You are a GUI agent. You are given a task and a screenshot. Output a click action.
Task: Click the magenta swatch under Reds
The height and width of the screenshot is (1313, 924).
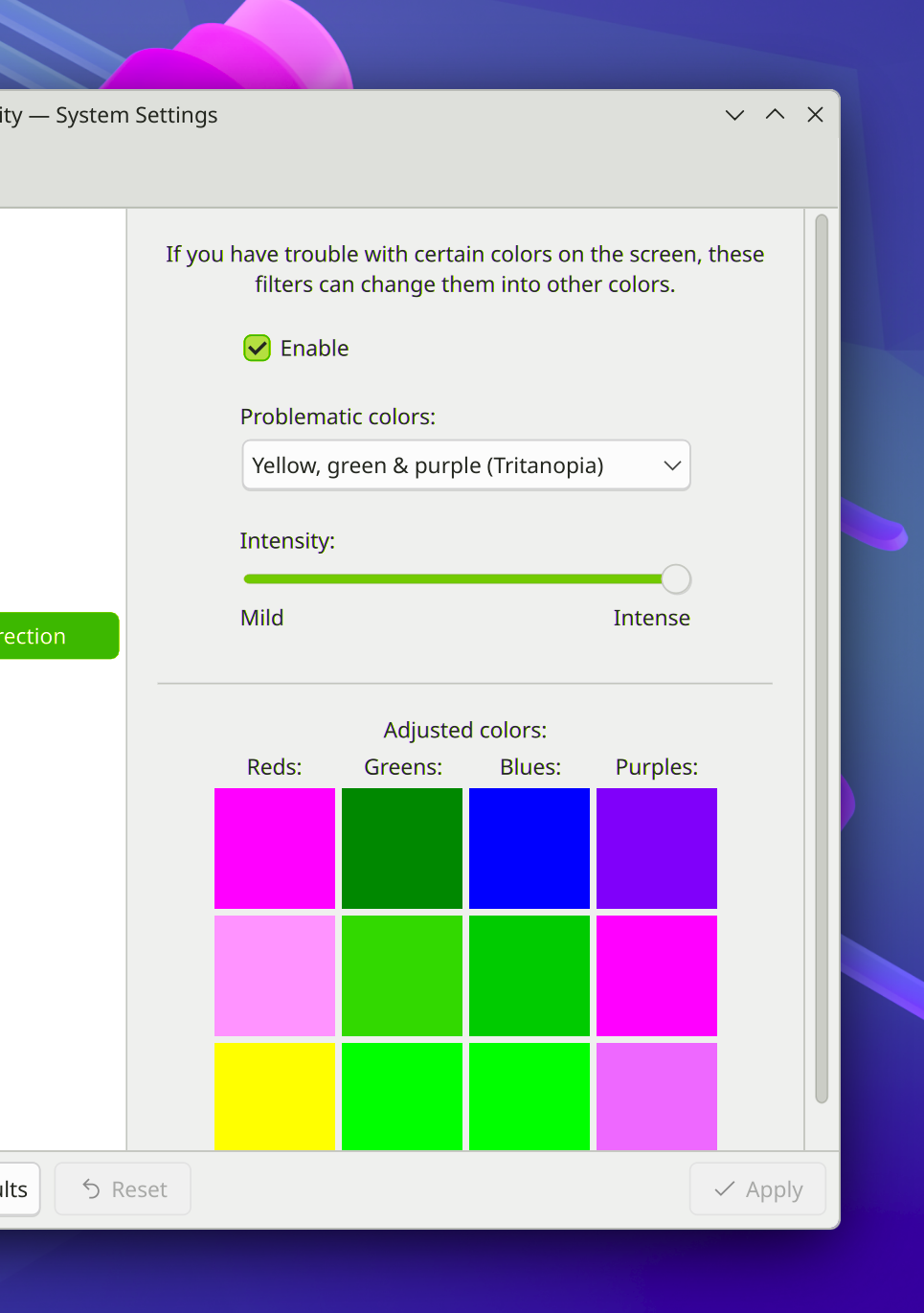275,849
